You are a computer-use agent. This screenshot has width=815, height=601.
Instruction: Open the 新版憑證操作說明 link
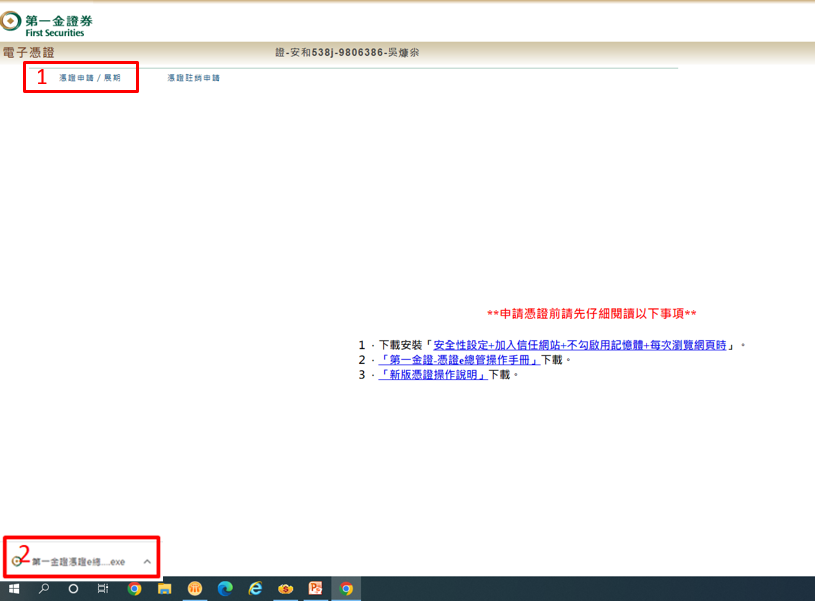tap(433, 375)
